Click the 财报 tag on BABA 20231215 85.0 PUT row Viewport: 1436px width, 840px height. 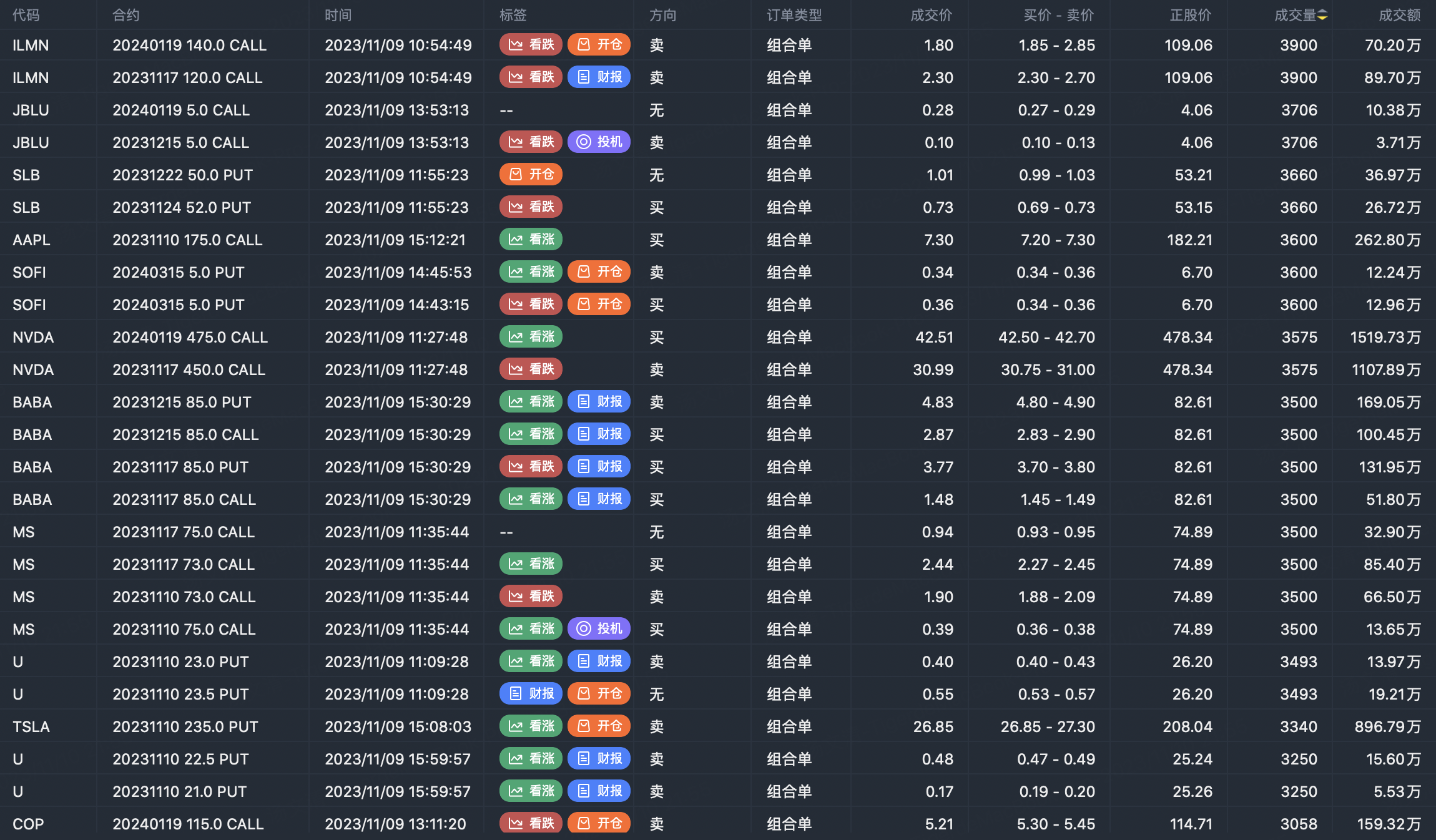point(599,401)
